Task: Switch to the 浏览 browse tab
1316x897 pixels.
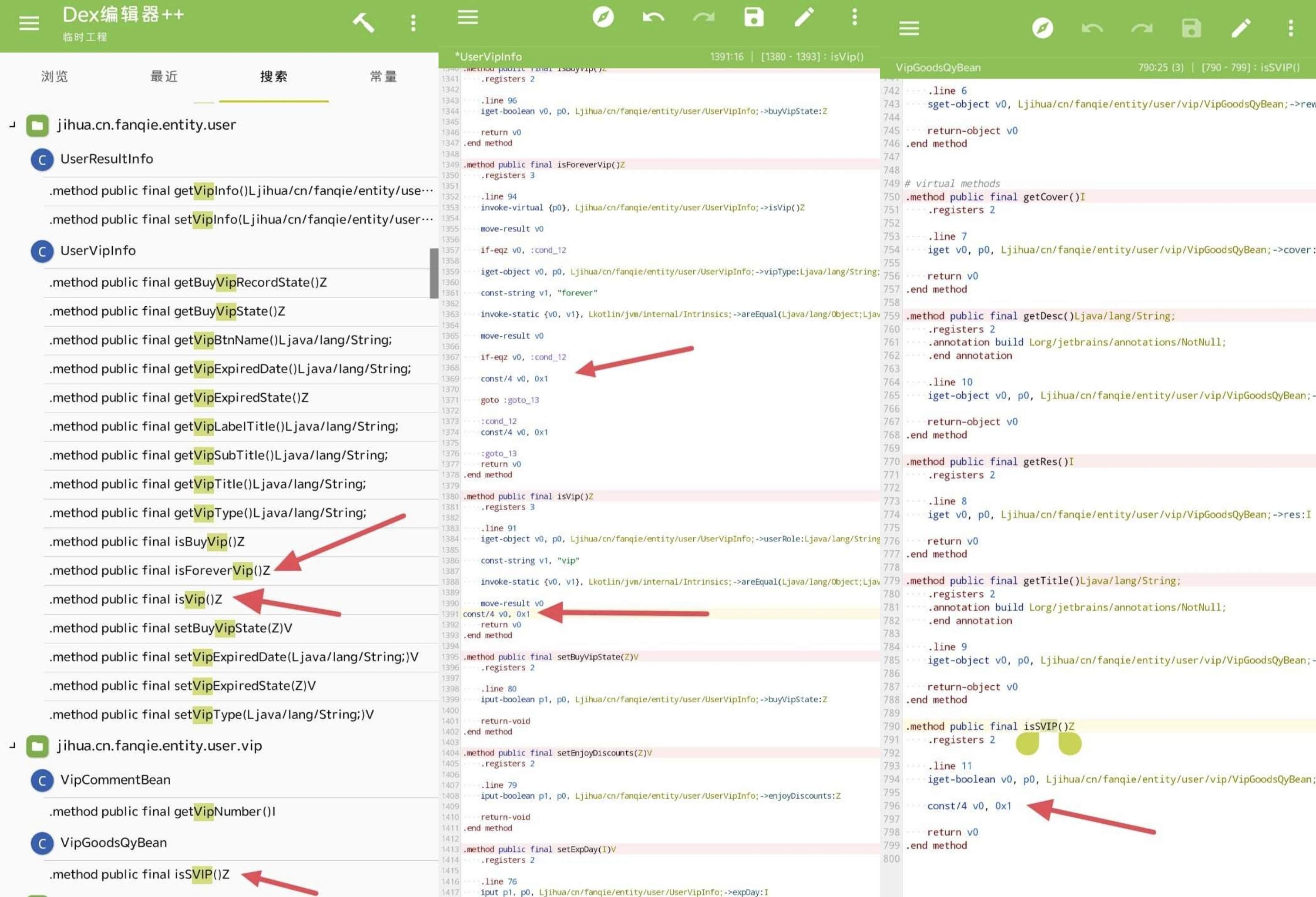Action: [x=54, y=77]
